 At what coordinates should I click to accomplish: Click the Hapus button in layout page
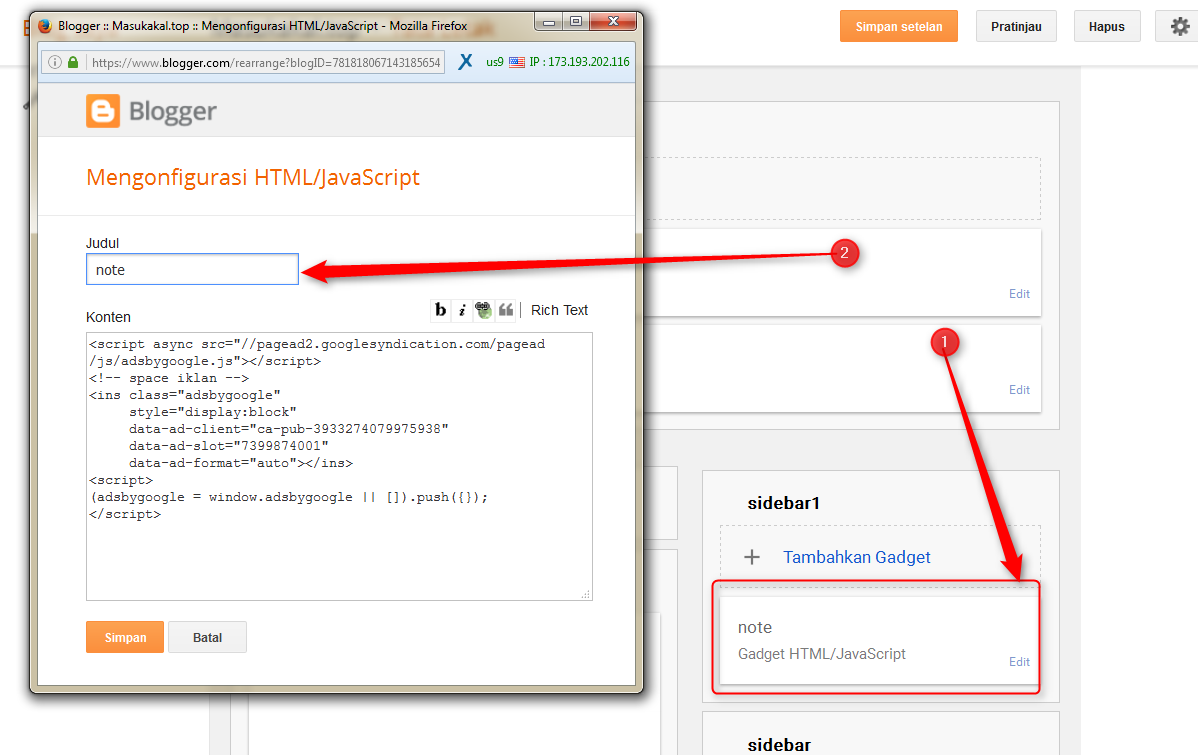(1106, 26)
